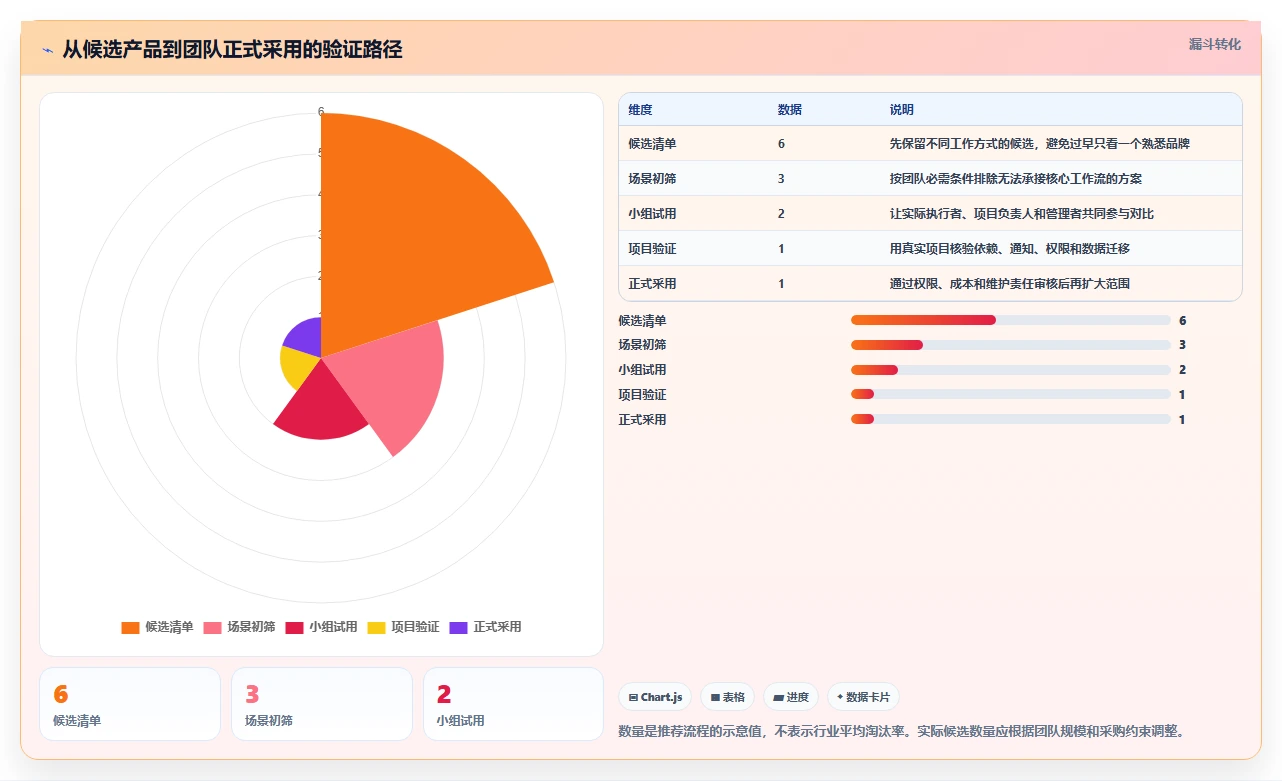Toggle the 候选清单 orange legend swatch
1282x781 pixels.
pos(130,628)
